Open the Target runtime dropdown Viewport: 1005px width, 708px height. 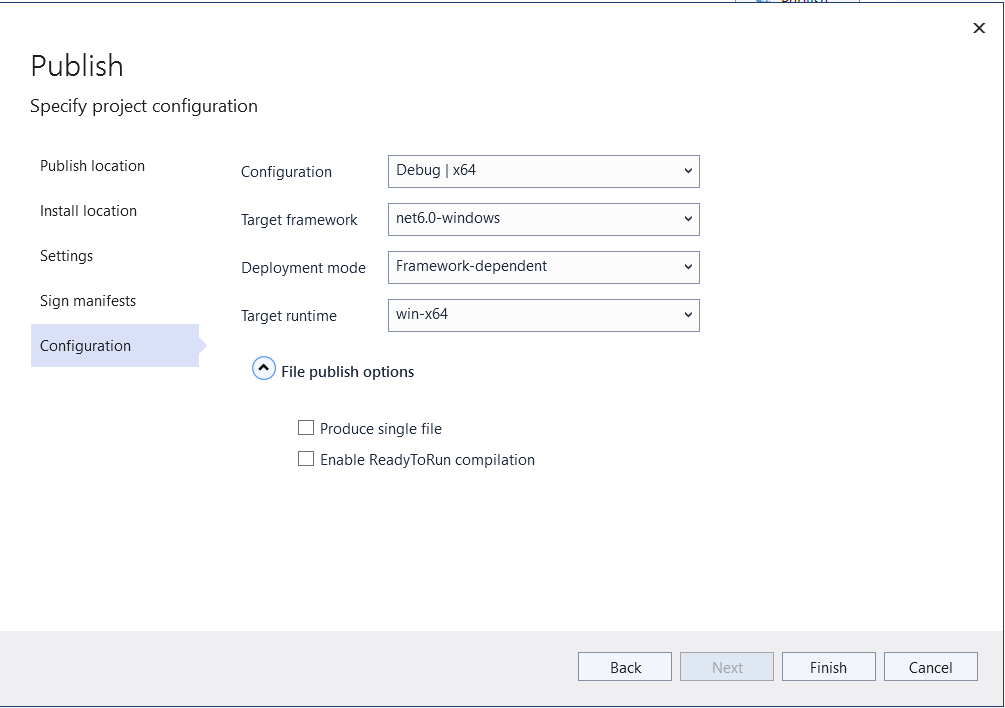pyautogui.click(x=544, y=315)
